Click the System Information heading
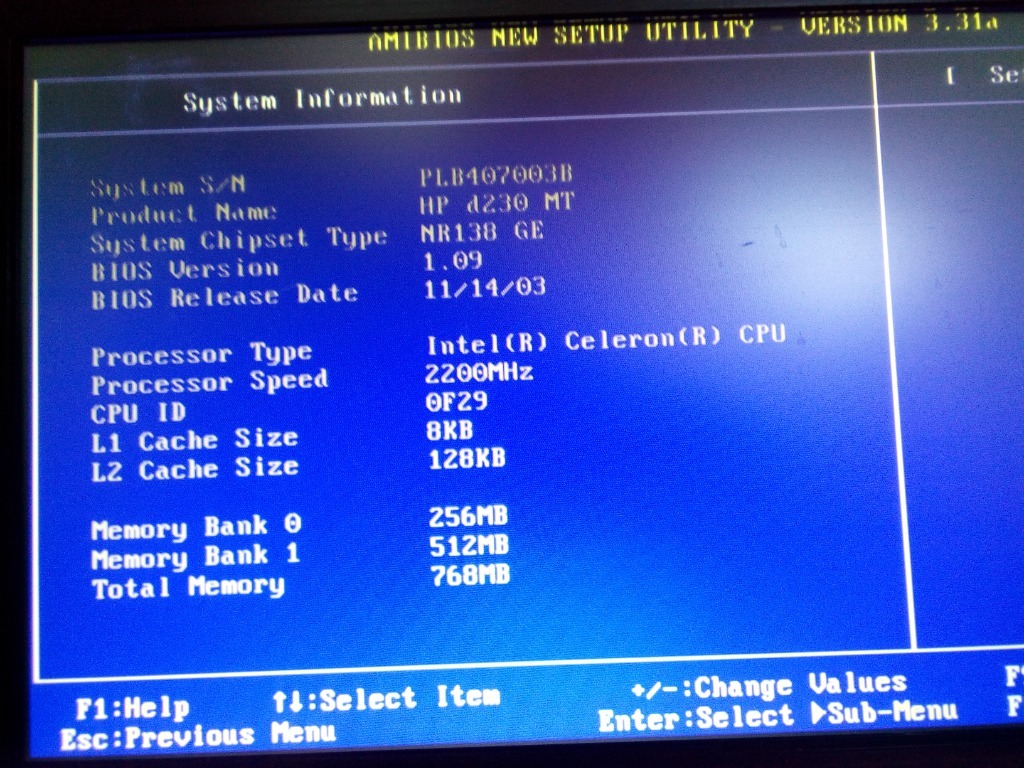Screen dimensions: 1024x768 (323, 99)
